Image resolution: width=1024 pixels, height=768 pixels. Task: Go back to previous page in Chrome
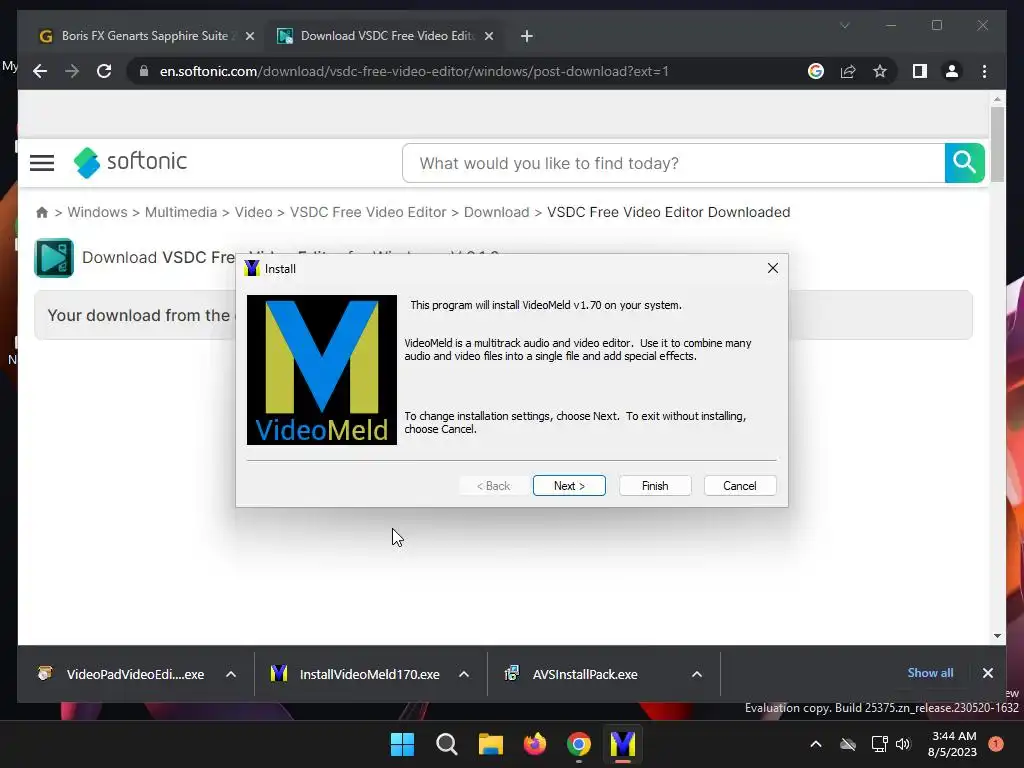pyautogui.click(x=40, y=71)
